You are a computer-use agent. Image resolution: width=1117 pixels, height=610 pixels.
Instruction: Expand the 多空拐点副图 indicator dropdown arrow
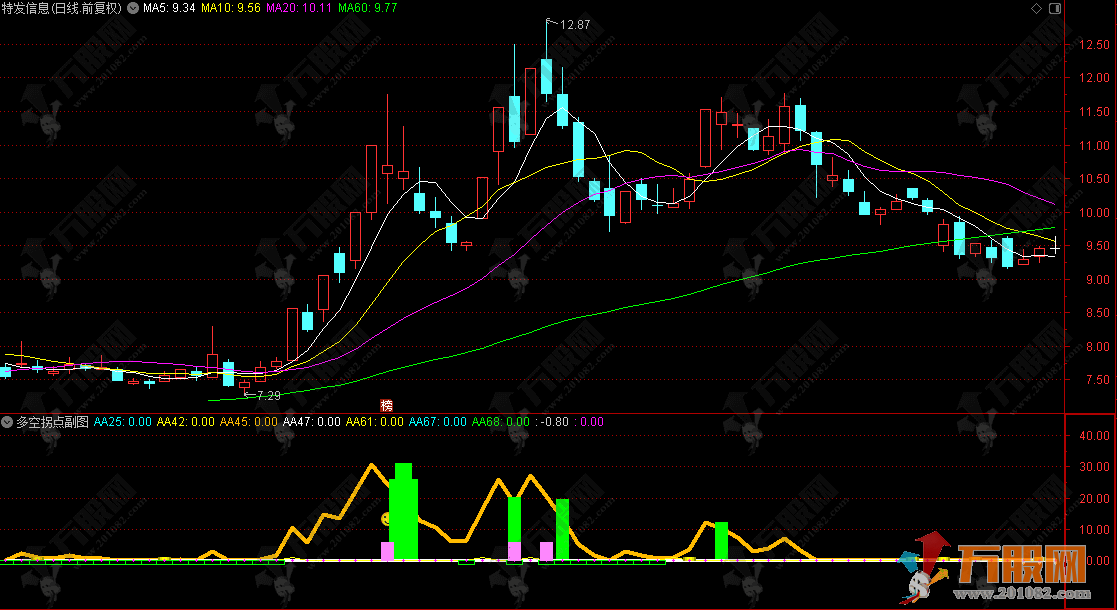coord(7,422)
